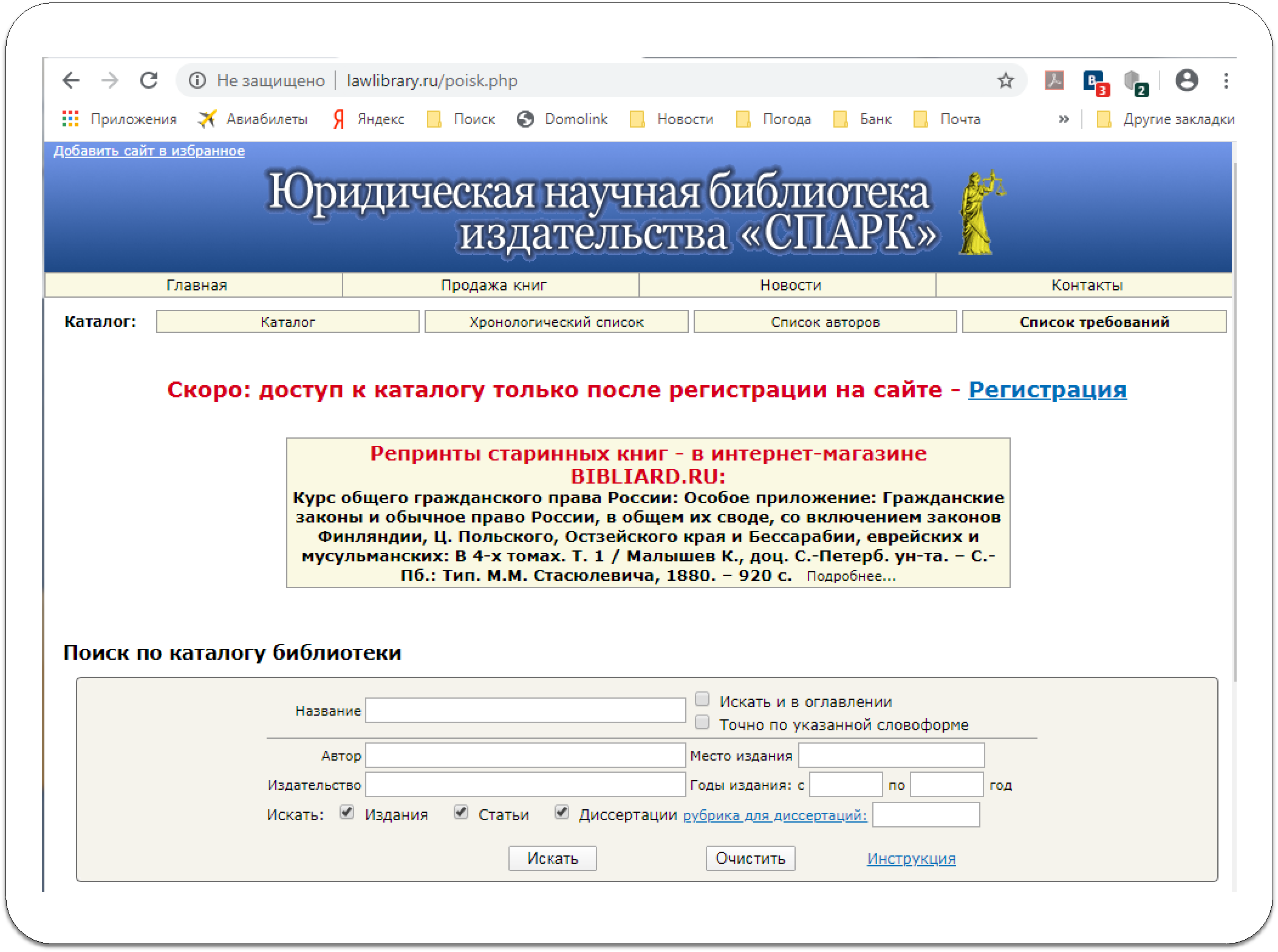Click the page vertical scrollbar
Viewport: 1278px width, 952px height.
point(1235,422)
